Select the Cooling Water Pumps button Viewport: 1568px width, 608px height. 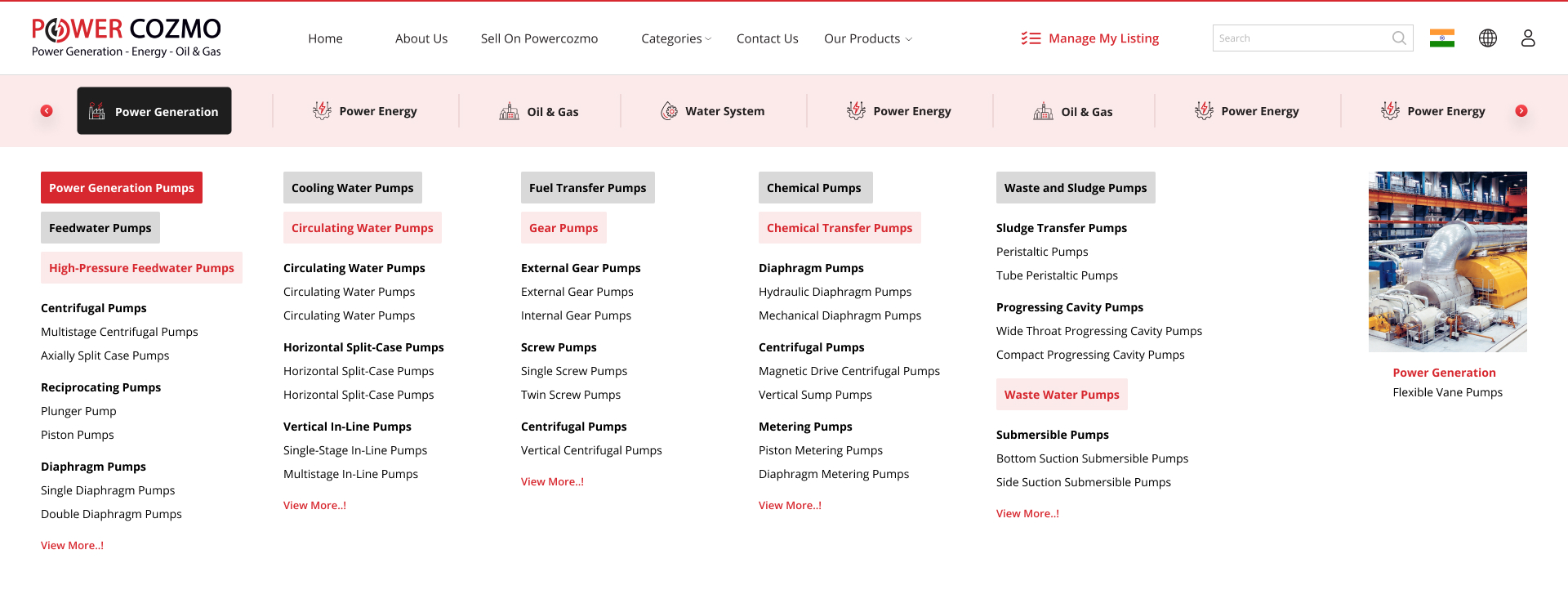coord(352,188)
